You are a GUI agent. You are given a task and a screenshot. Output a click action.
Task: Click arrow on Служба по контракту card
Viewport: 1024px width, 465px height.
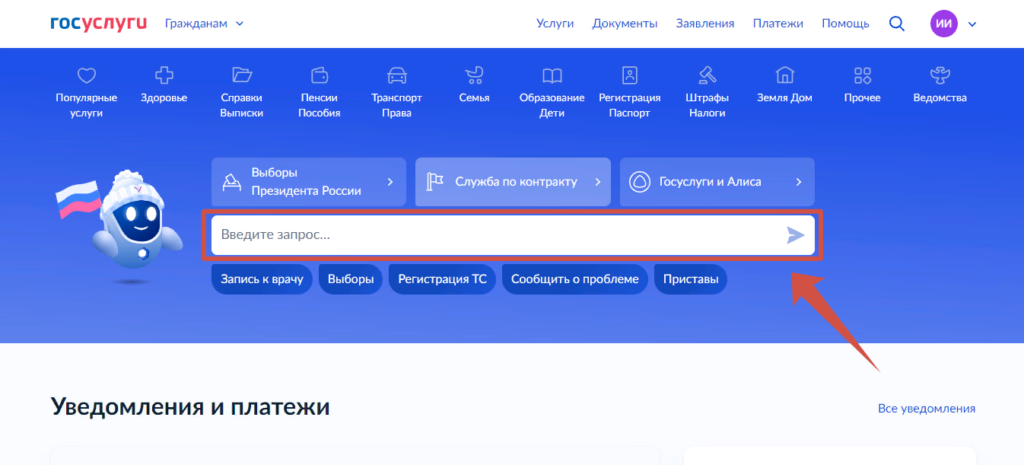point(598,182)
